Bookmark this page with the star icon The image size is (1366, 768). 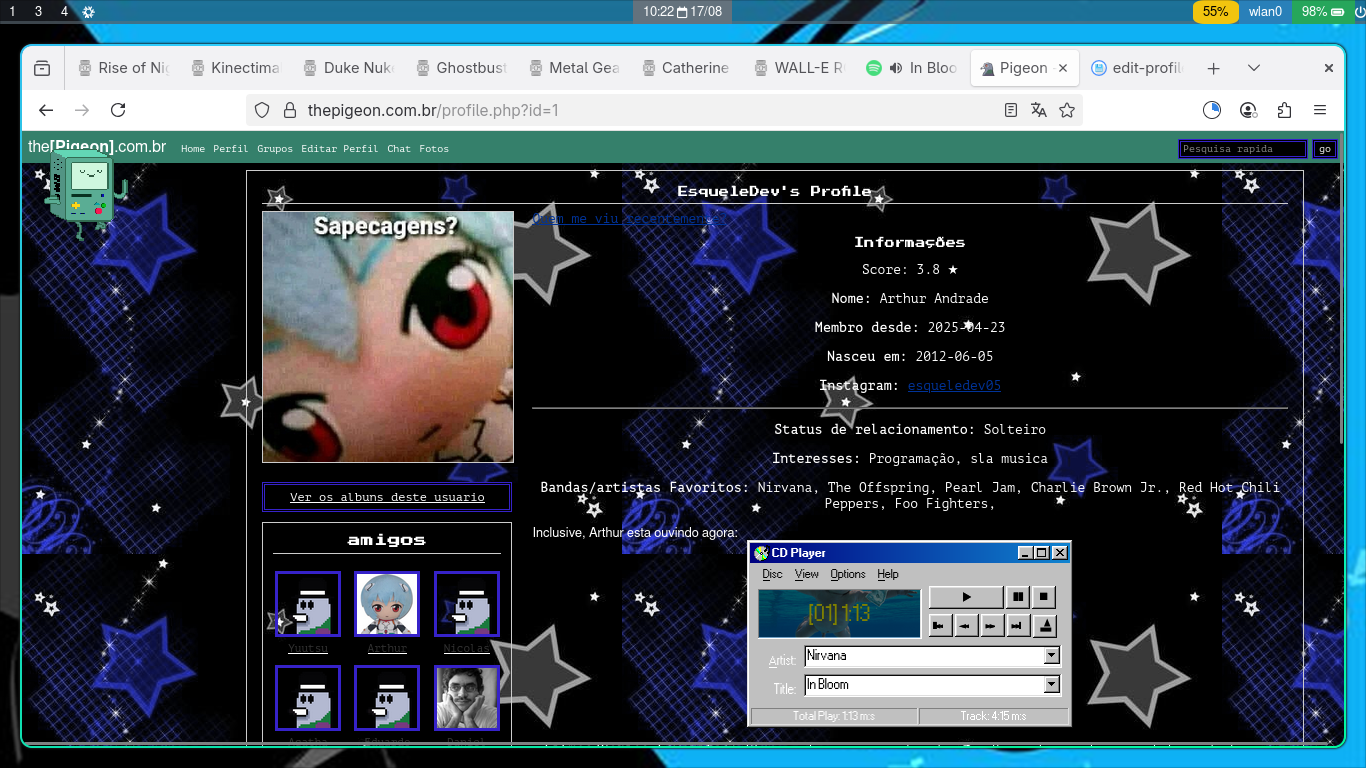point(1067,110)
